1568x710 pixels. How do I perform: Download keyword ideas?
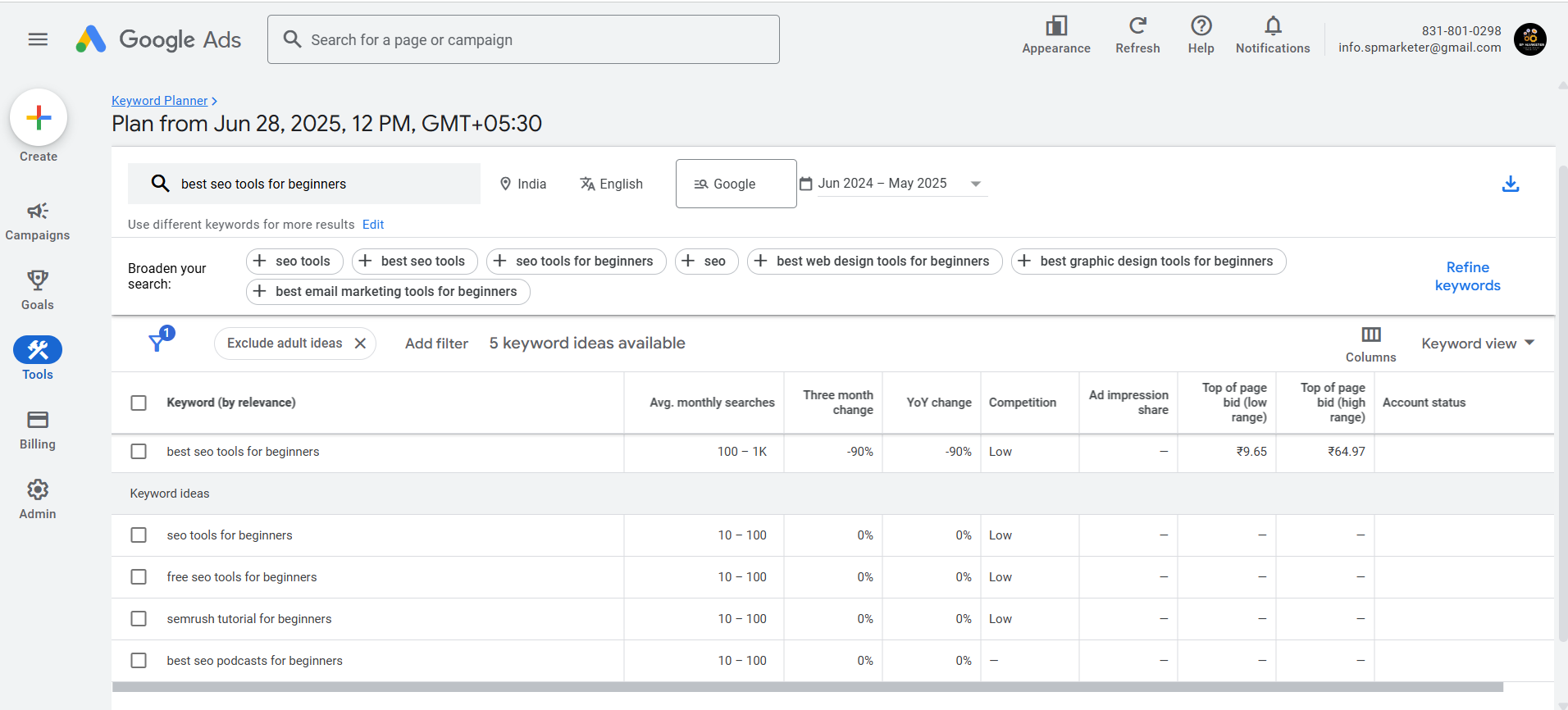[x=1511, y=184]
